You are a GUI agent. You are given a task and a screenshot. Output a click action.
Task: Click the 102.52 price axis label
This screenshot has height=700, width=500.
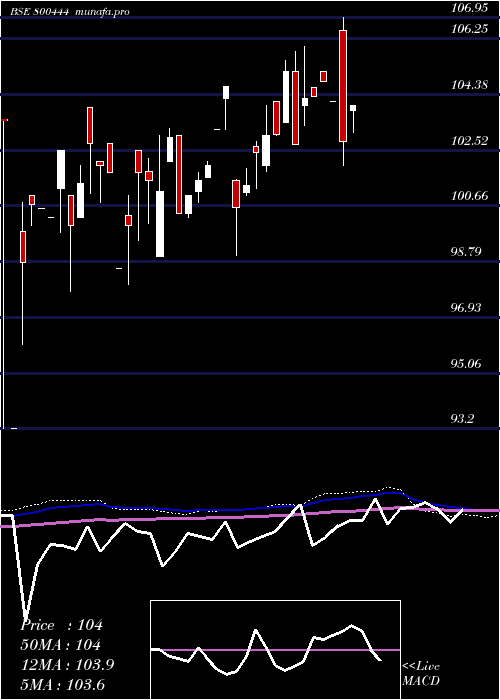point(469,140)
